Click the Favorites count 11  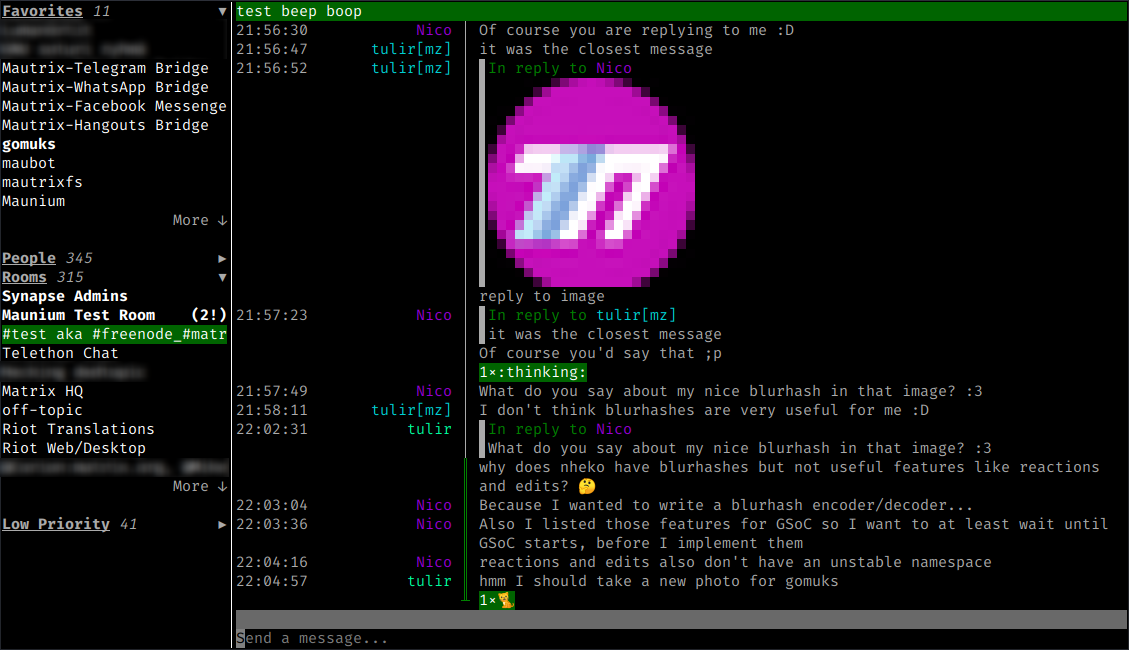point(102,12)
